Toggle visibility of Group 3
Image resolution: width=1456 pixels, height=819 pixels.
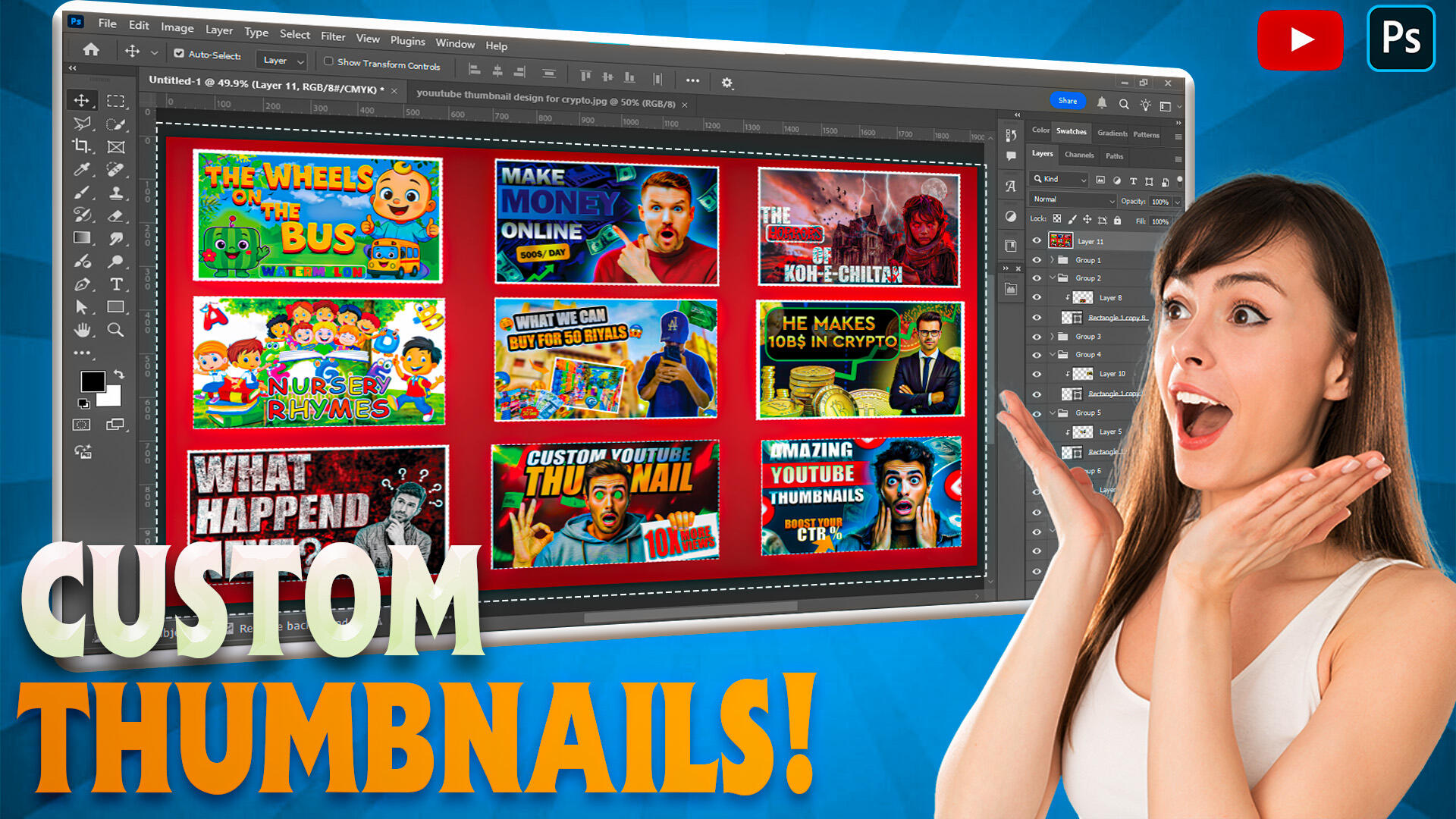(x=1037, y=336)
